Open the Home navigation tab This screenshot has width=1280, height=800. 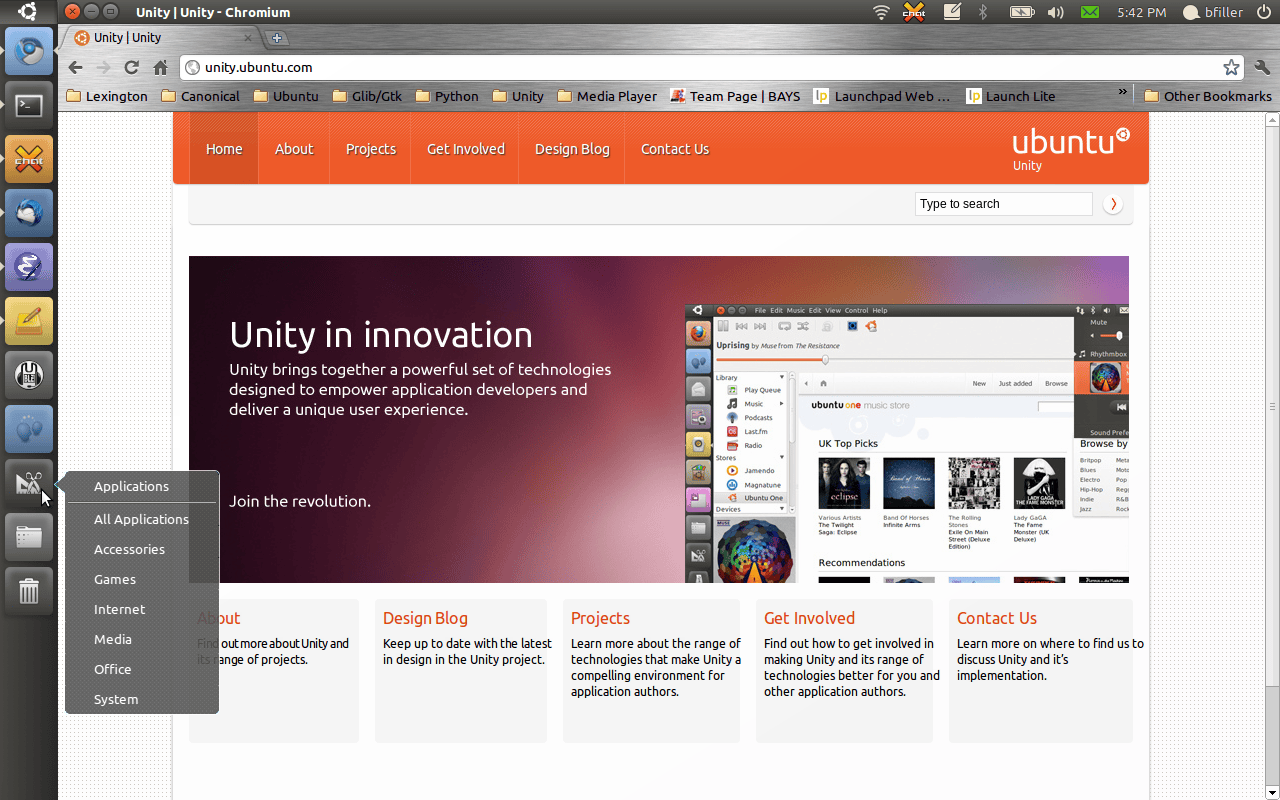tap(224, 149)
